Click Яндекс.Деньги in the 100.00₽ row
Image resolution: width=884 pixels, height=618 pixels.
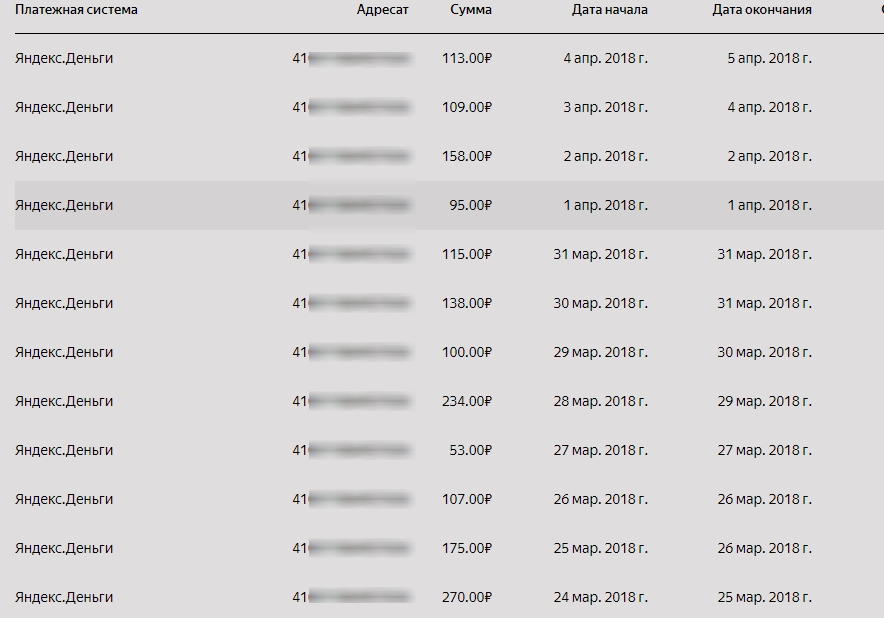point(64,352)
